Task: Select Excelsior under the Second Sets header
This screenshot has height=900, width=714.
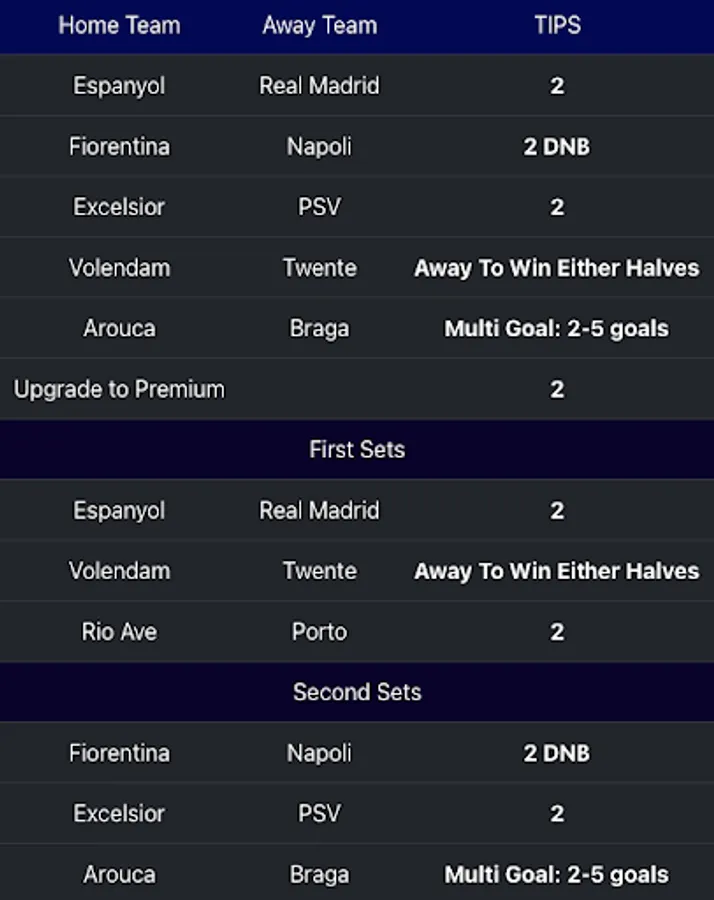Action: 119,814
